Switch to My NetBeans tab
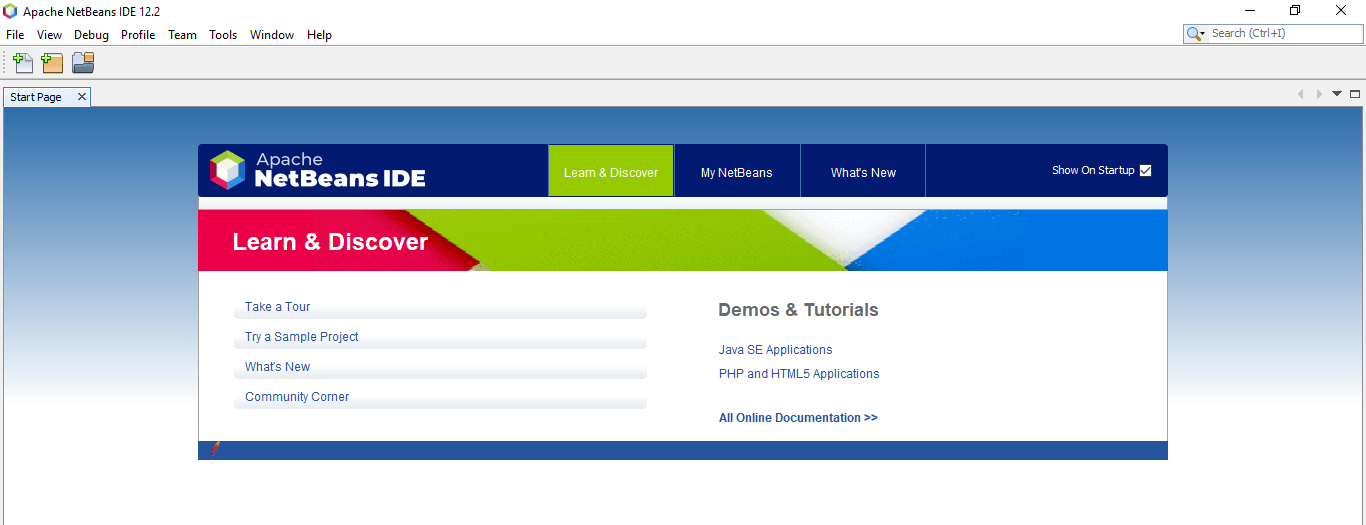 point(737,171)
